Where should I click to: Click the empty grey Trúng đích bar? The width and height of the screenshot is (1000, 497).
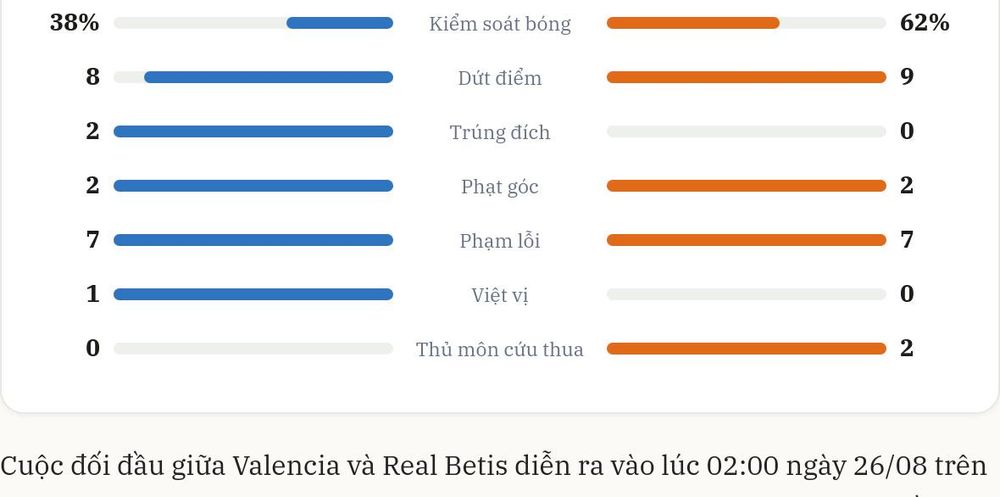(746, 131)
